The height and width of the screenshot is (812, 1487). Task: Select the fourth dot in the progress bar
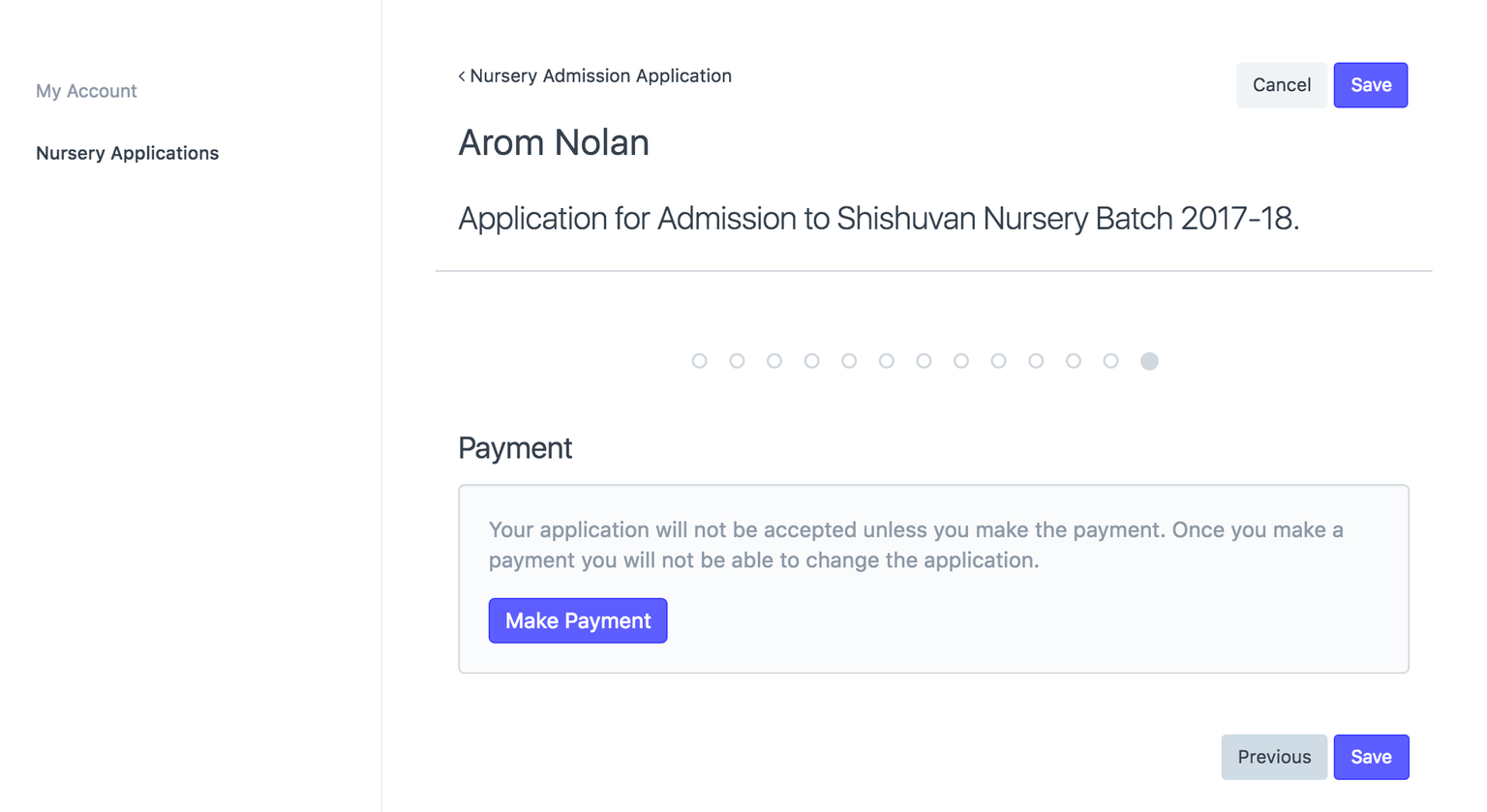[811, 360]
